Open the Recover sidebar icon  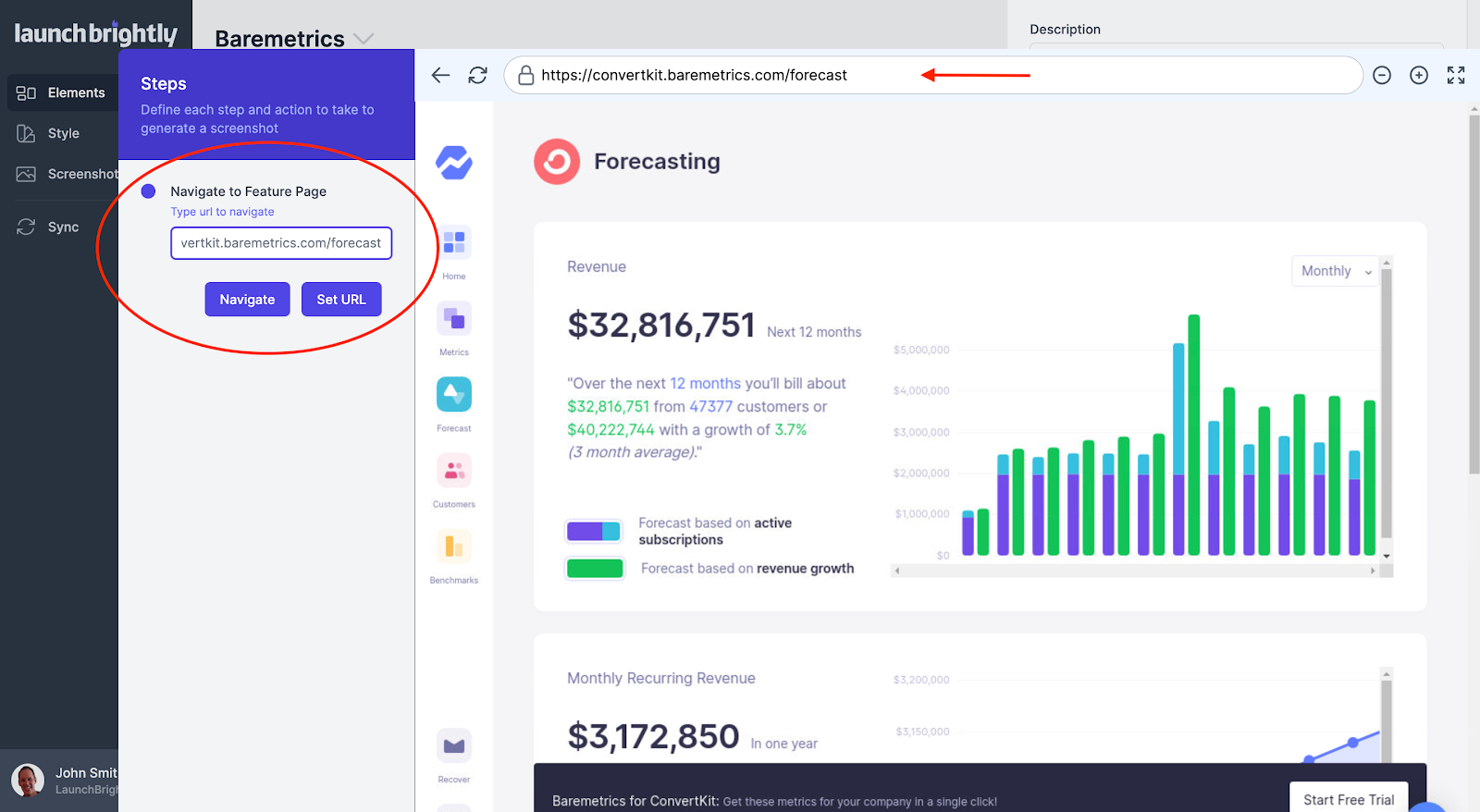pyautogui.click(x=454, y=745)
